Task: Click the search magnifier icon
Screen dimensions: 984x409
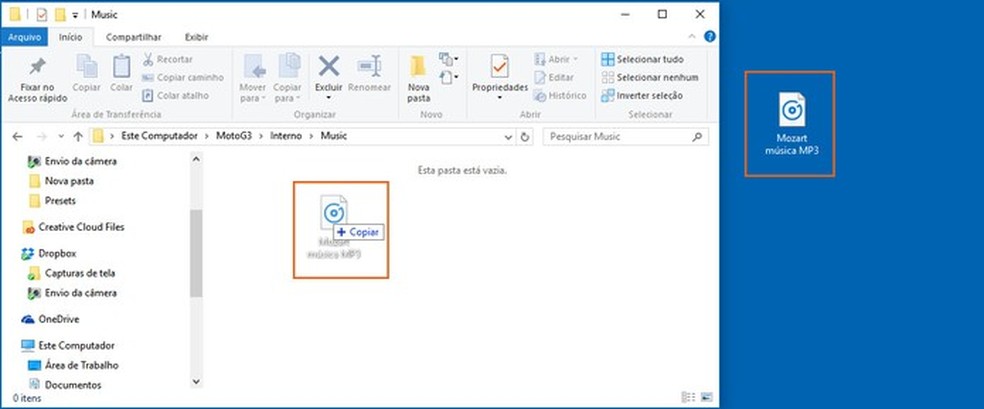Action: coord(697,136)
